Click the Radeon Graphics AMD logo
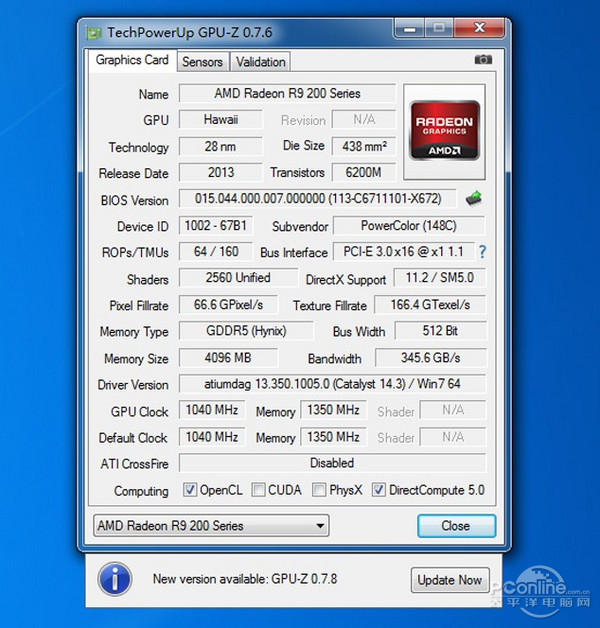Viewport: 600px width, 628px height. click(444, 131)
